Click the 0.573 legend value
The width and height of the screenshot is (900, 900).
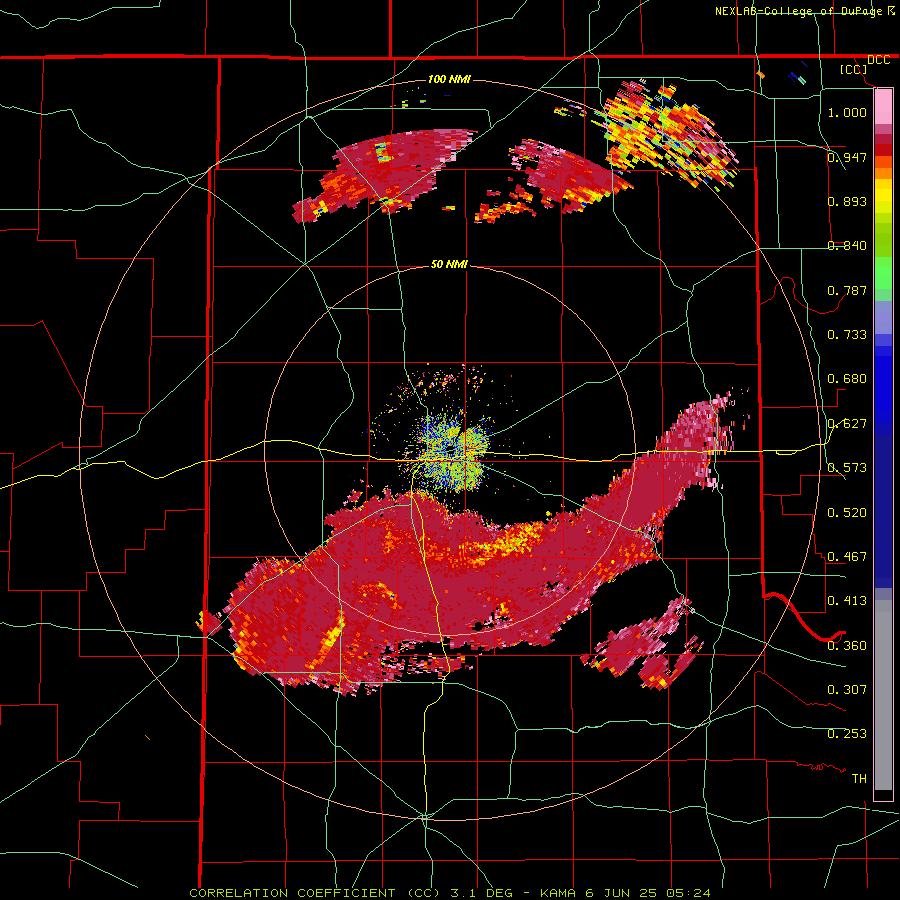(847, 468)
